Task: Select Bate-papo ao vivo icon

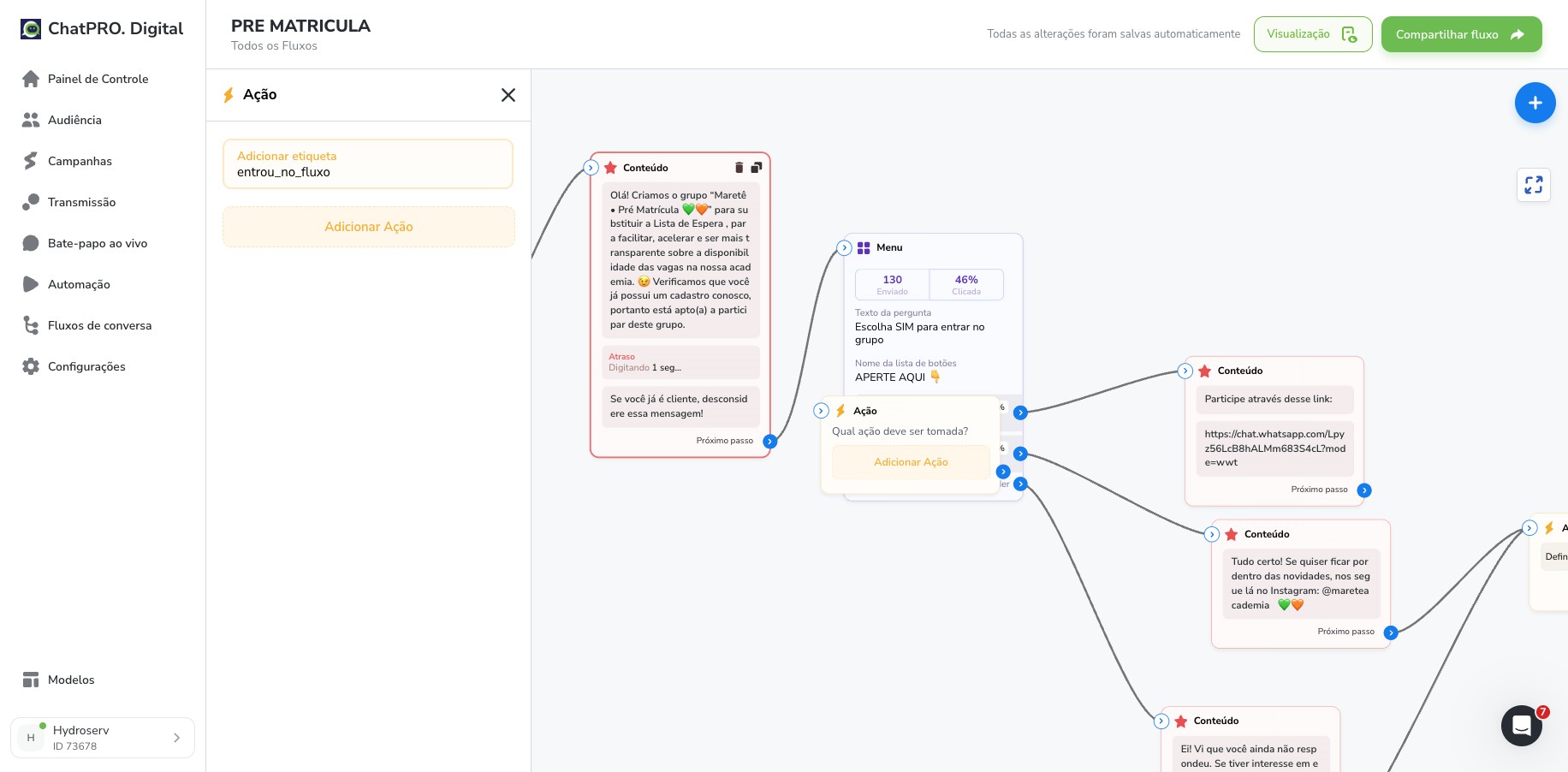Action: click(x=31, y=243)
